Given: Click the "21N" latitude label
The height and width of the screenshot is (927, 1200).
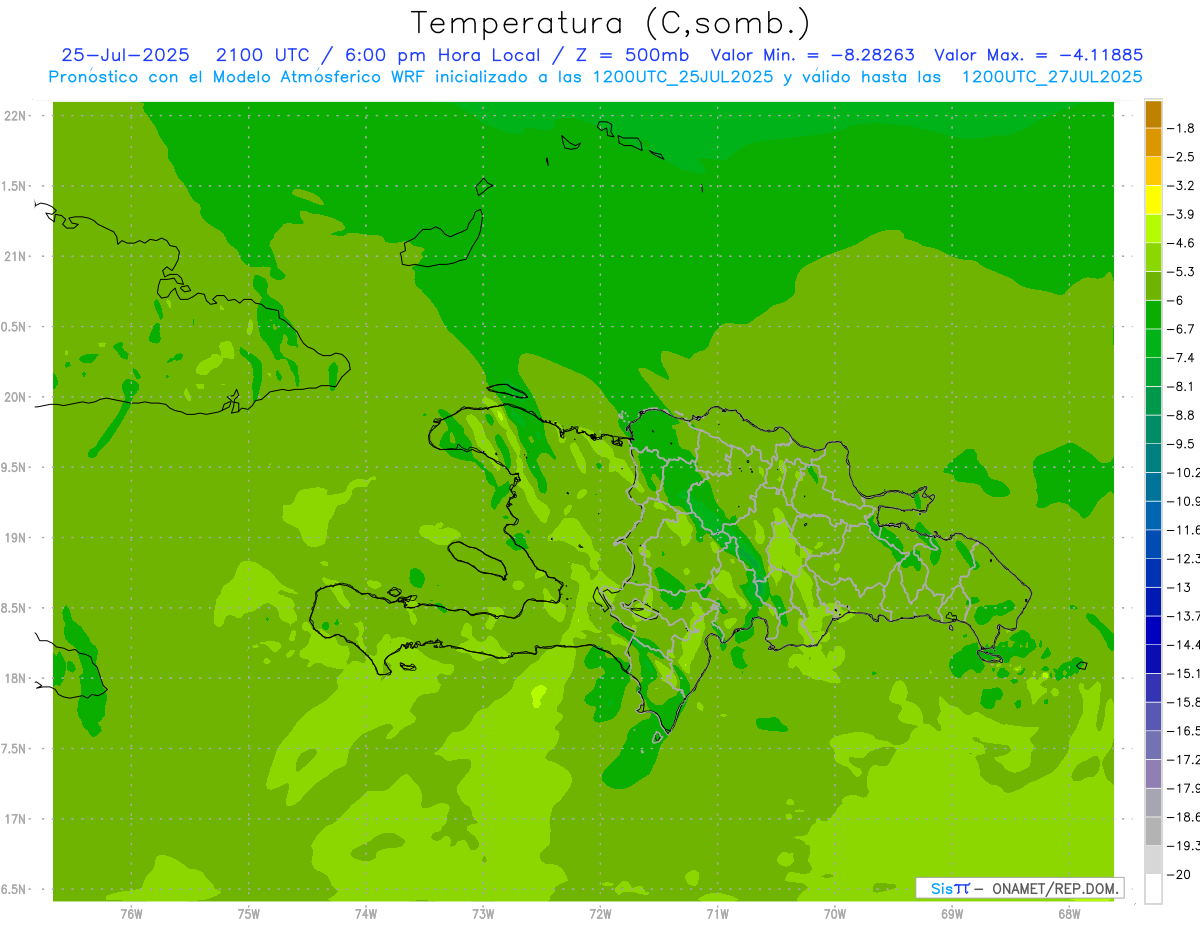Looking at the screenshot, I should (x=16, y=257).
